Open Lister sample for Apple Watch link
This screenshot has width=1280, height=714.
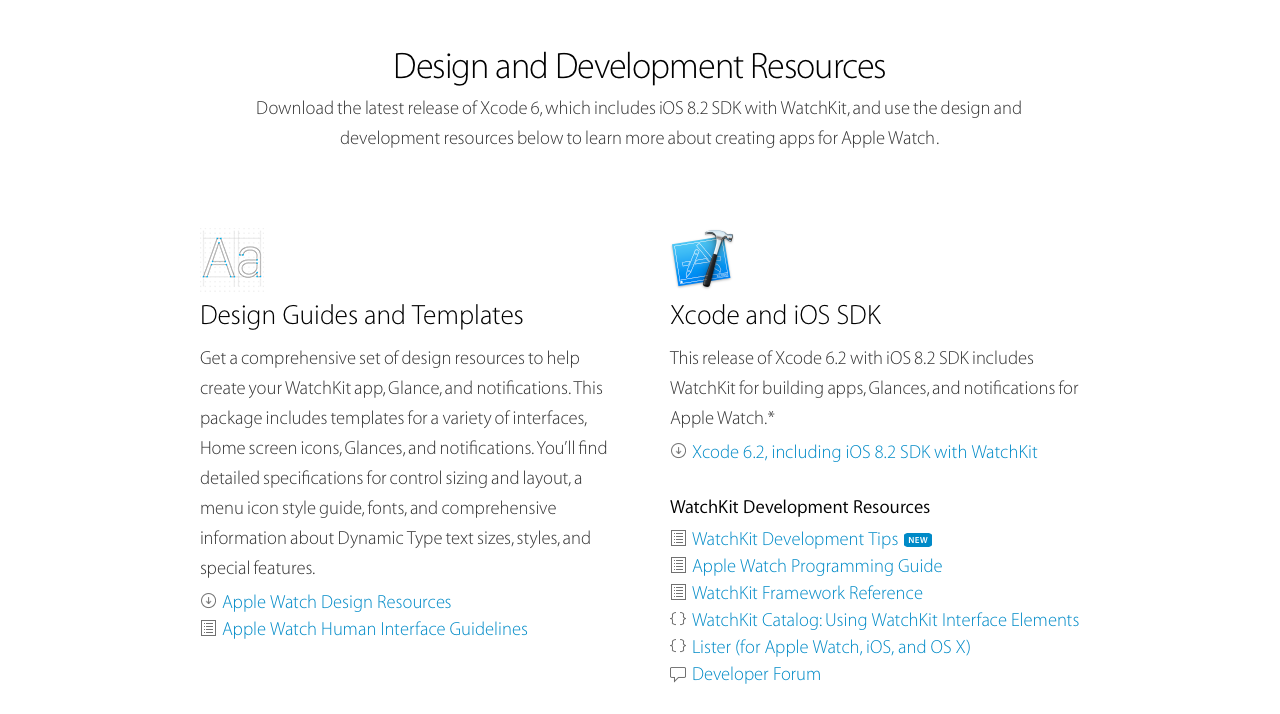831,647
